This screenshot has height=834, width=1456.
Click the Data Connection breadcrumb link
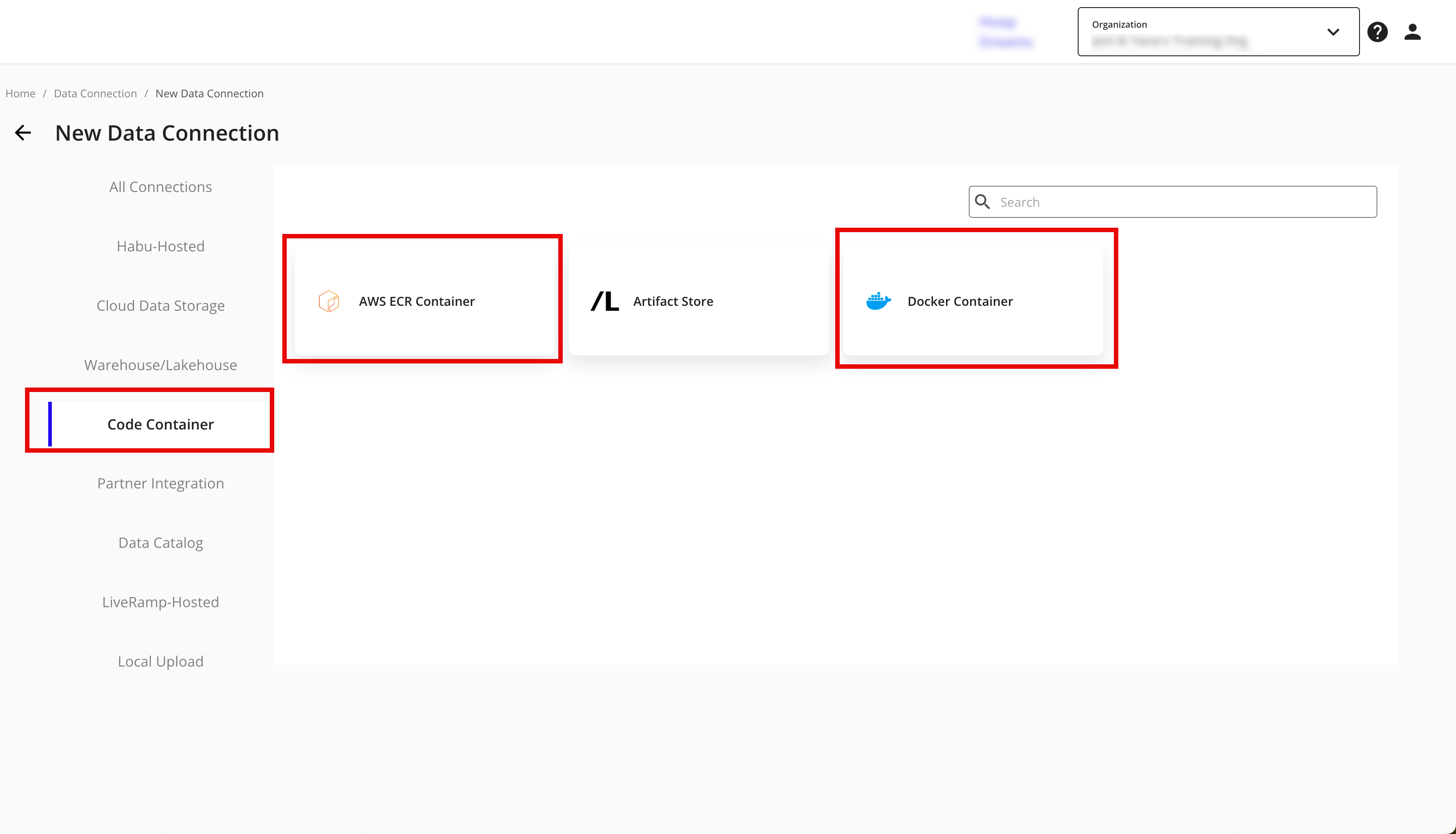[x=95, y=93]
